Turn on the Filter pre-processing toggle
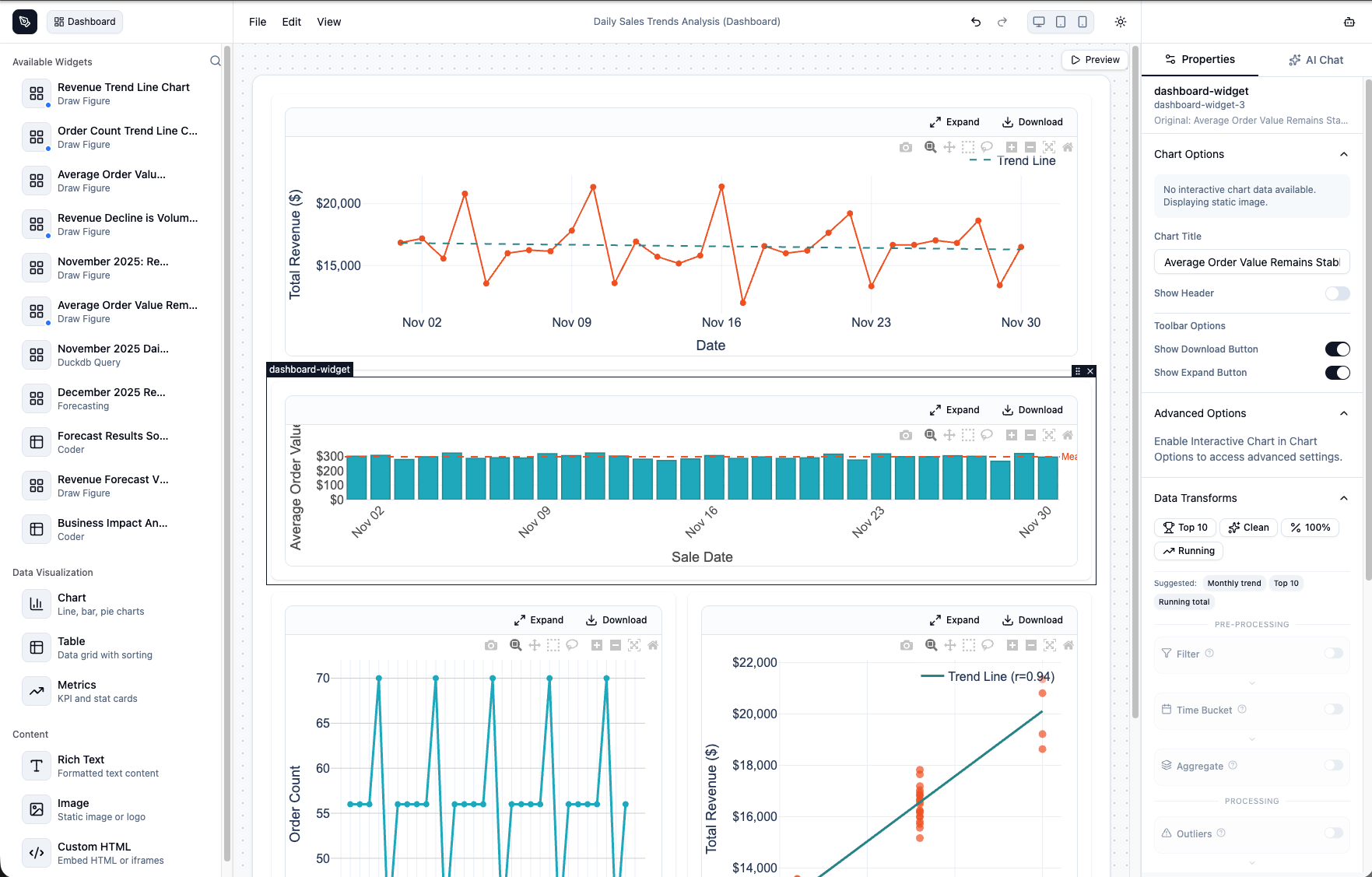Screen dimensions: 1372x877 click(x=1334, y=654)
